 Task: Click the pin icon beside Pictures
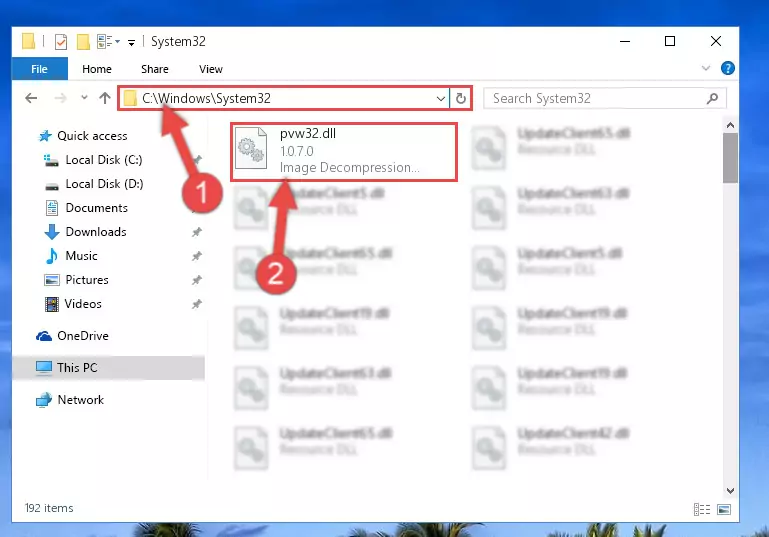tap(197, 280)
